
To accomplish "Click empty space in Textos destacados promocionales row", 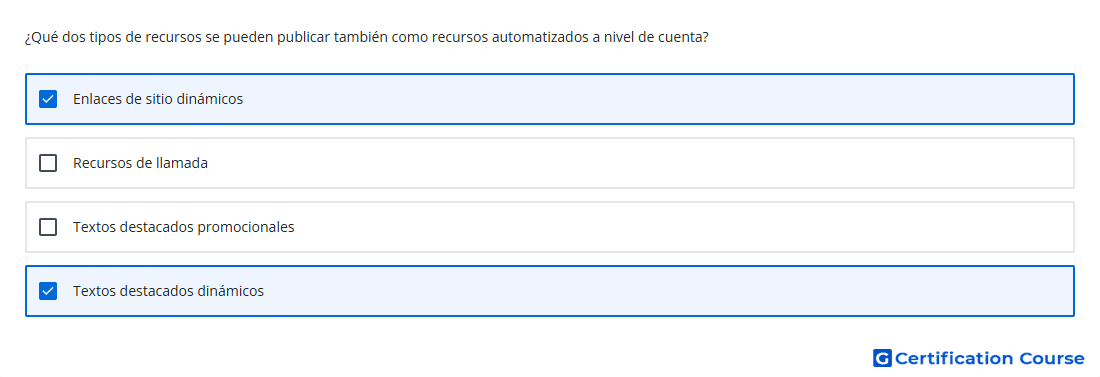I will [x=680, y=227].
